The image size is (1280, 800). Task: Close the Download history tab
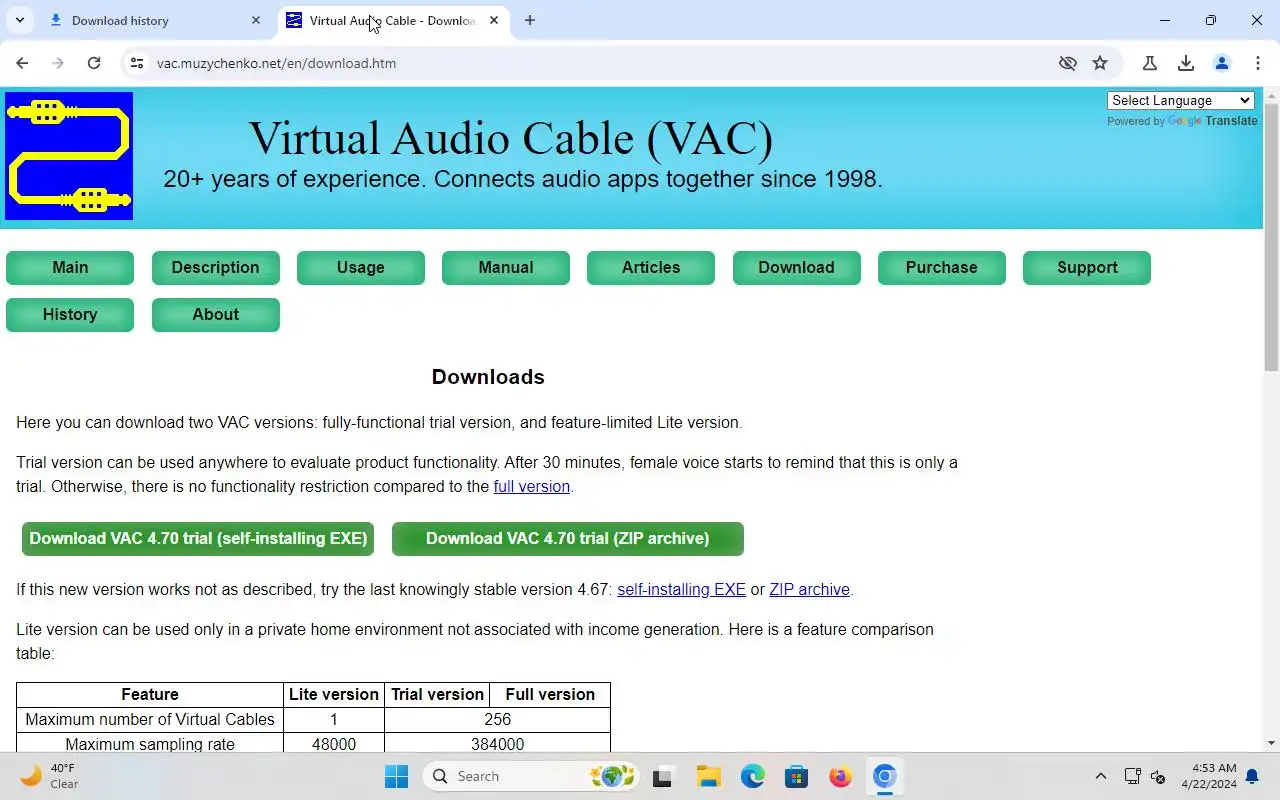(x=256, y=20)
